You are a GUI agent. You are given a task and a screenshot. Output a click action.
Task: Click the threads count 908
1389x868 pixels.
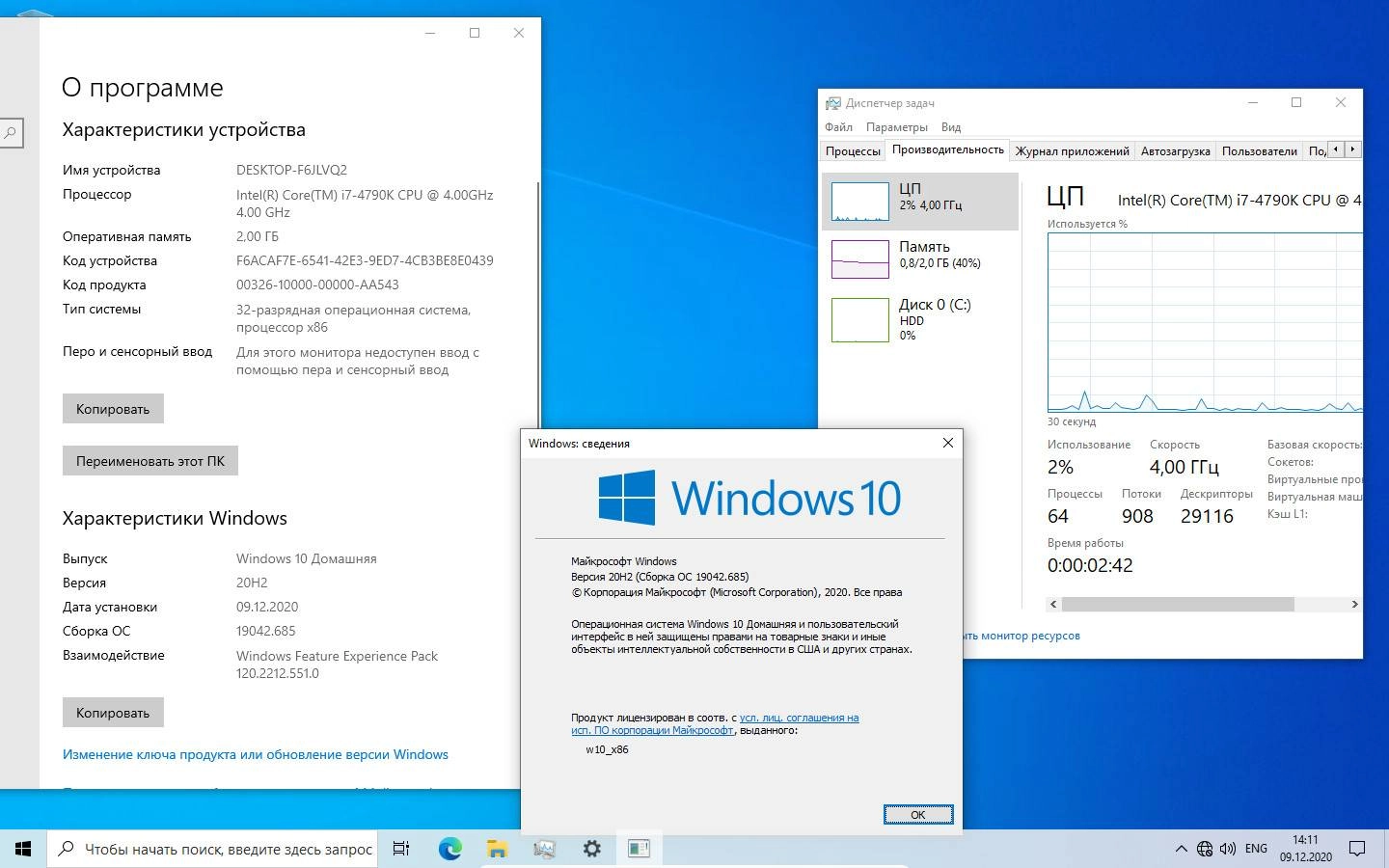click(1137, 516)
